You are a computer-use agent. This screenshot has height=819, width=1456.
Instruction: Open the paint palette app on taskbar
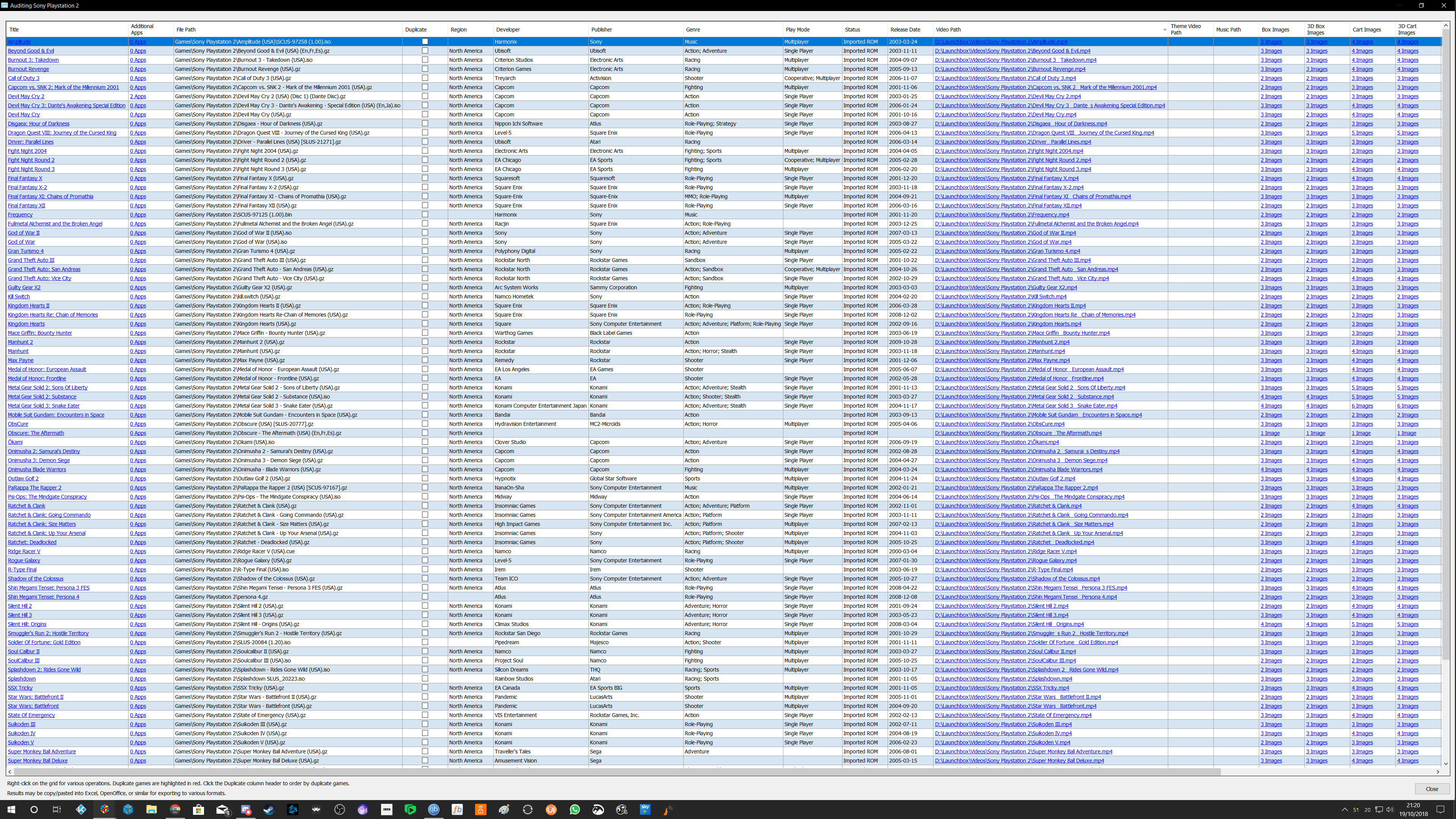(x=504, y=810)
